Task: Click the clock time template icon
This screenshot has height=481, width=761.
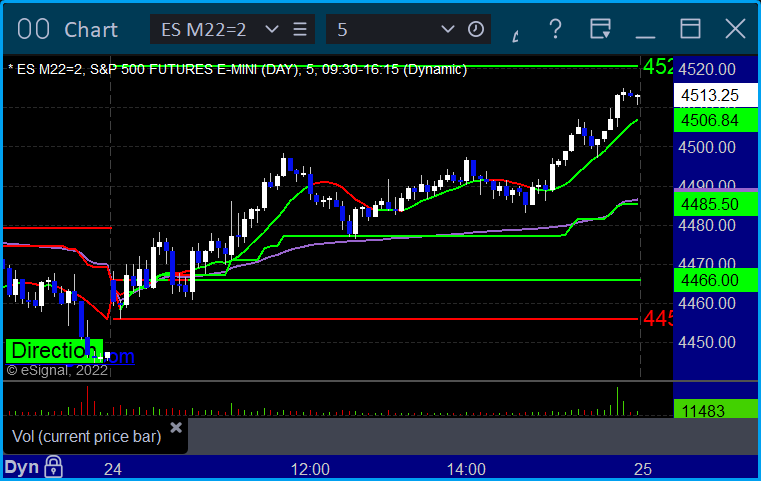Action: [x=476, y=29]
